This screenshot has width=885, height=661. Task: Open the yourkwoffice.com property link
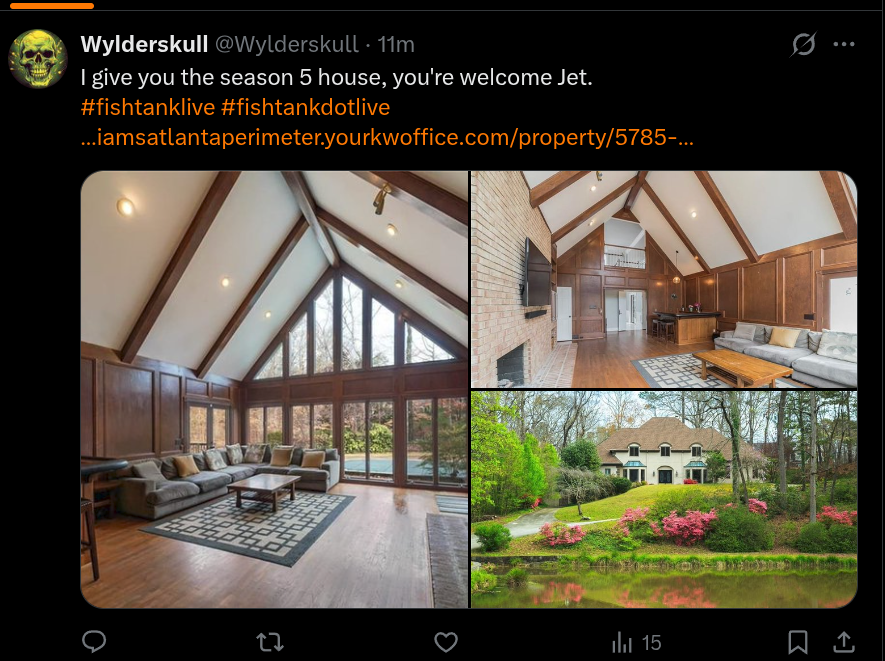coord(387,137)
